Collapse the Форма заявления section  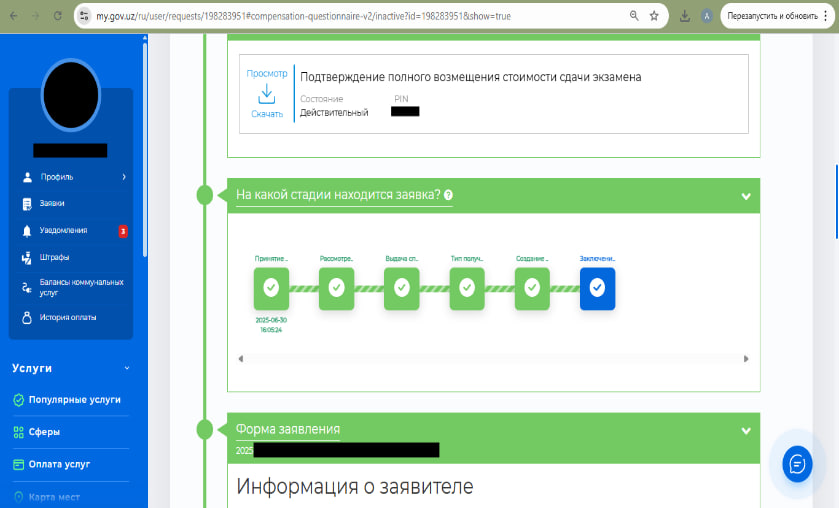click(x=746, y=430)
